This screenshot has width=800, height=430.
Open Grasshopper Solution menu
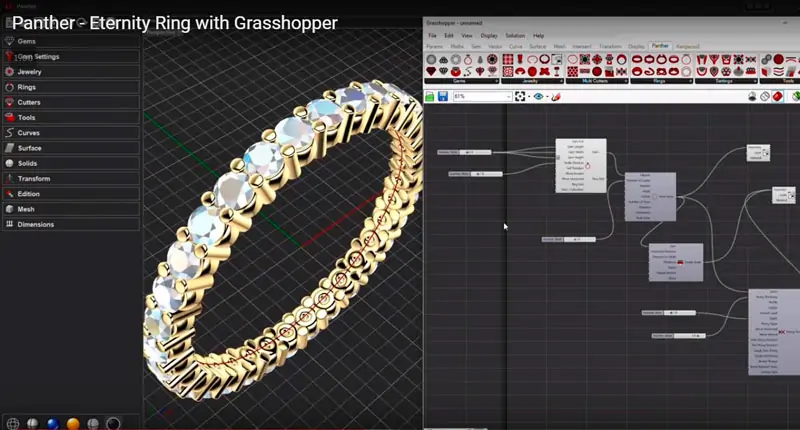coord(515,36)
